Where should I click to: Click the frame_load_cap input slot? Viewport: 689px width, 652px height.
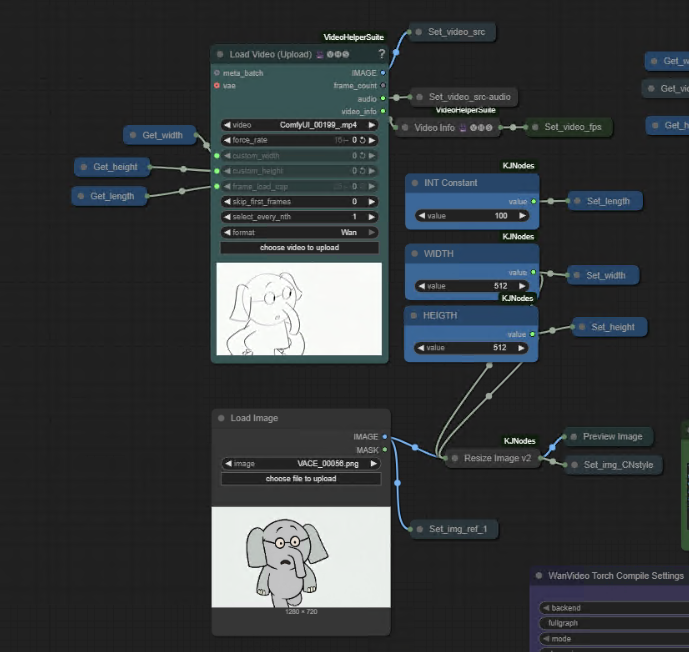tap(217, 186)
